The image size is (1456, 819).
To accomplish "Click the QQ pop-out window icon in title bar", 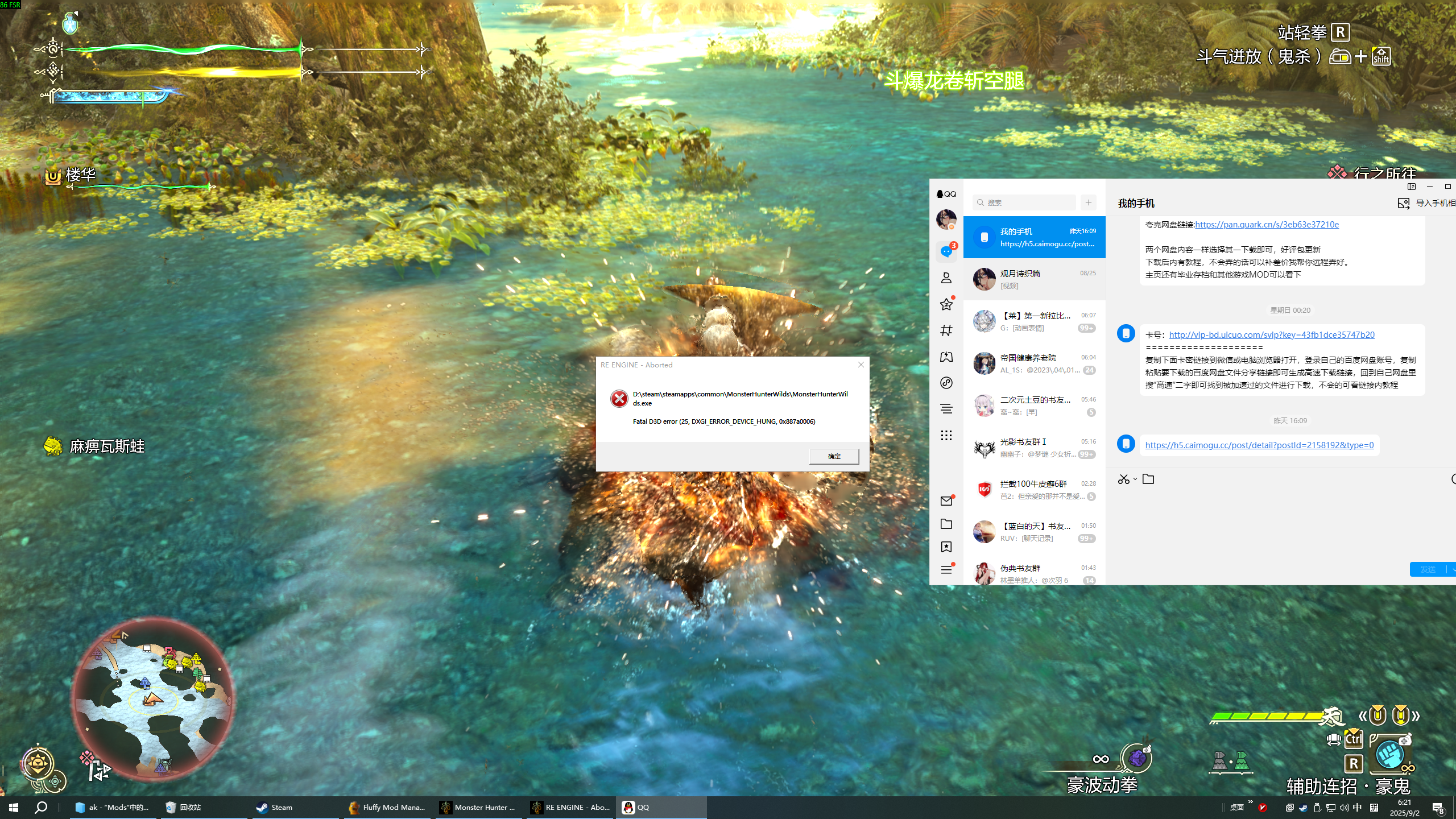I will coord(1411,187).
